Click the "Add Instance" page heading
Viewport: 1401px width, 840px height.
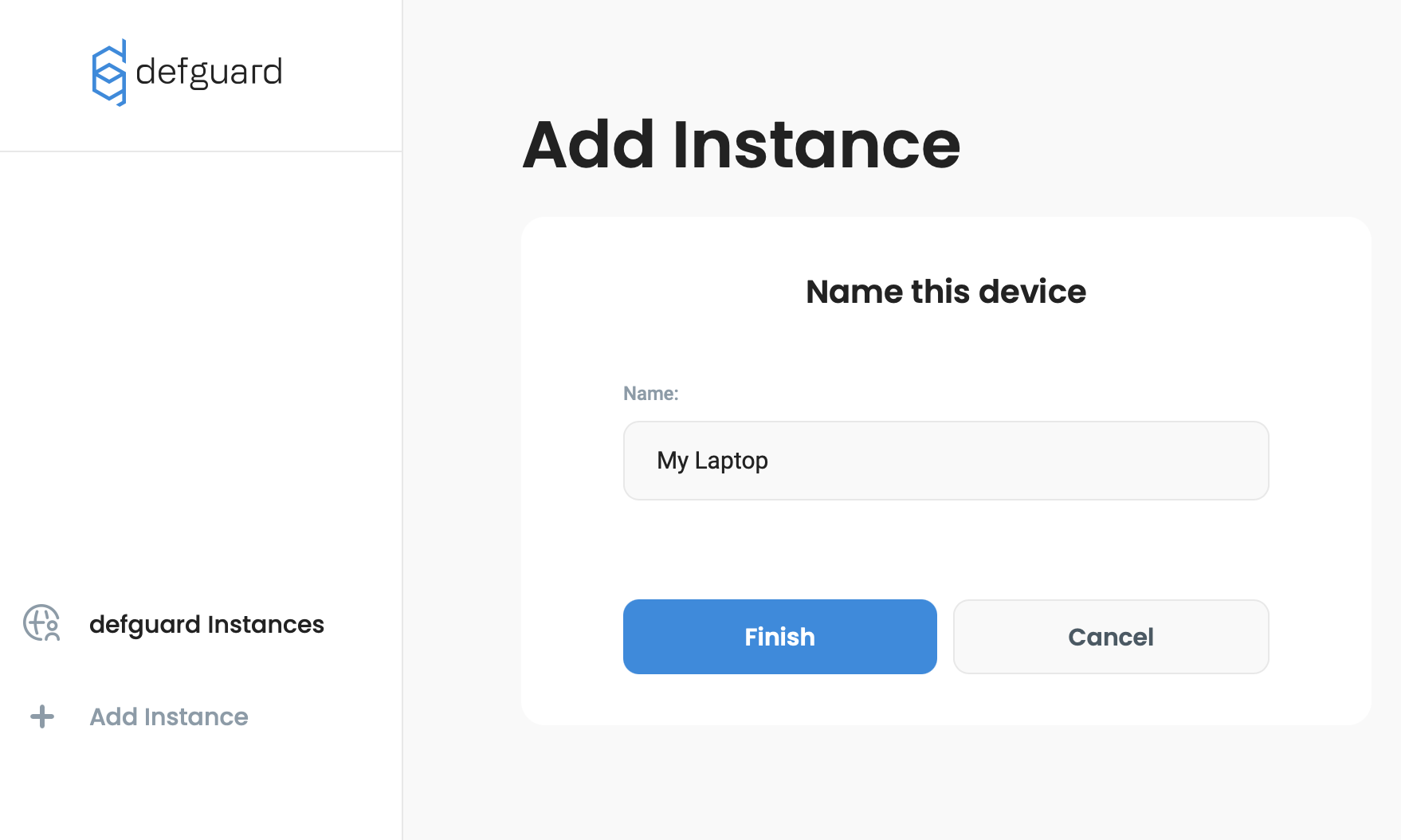point(741,145)
